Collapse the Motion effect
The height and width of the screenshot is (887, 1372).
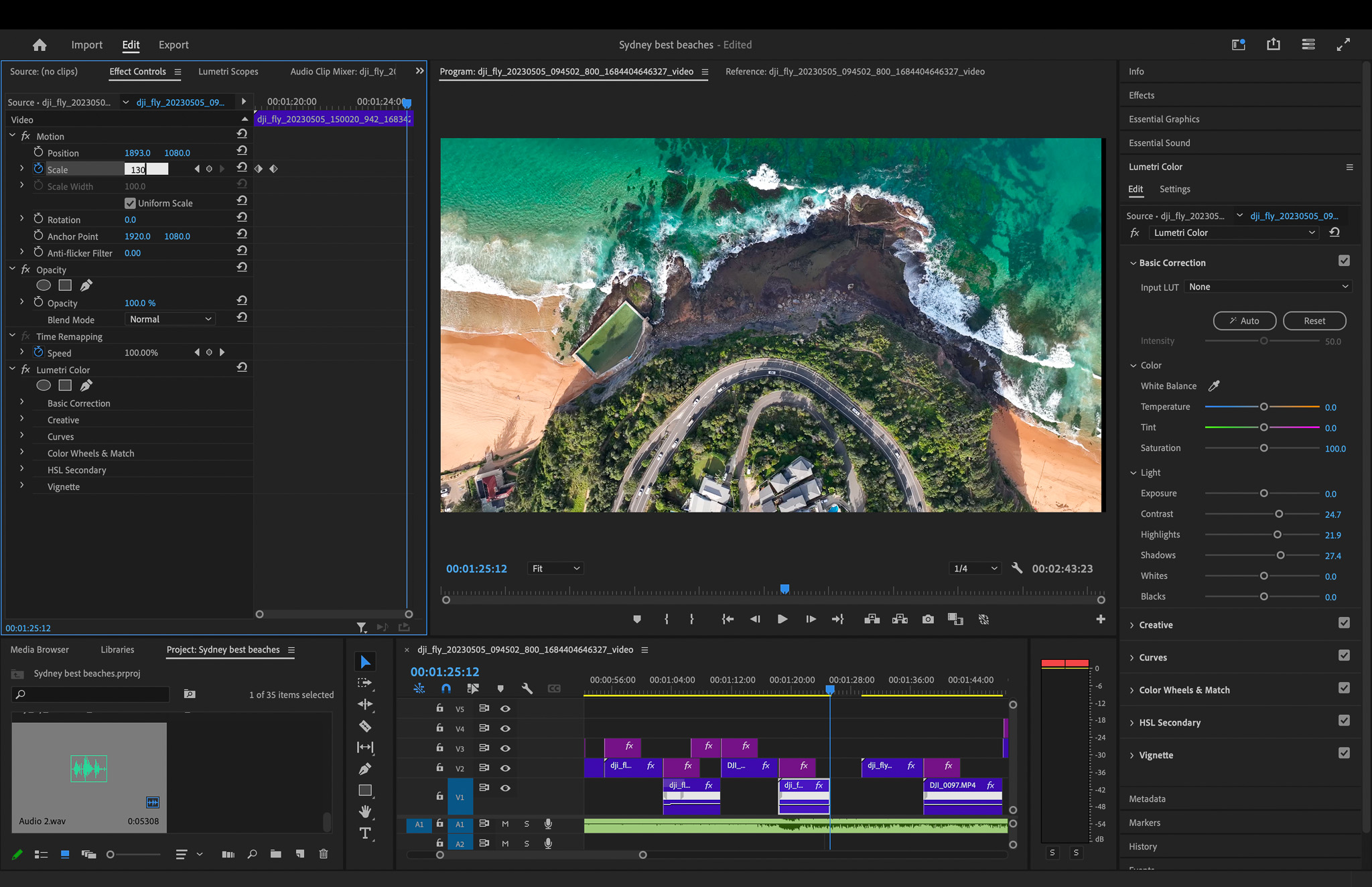pos(12,135)
